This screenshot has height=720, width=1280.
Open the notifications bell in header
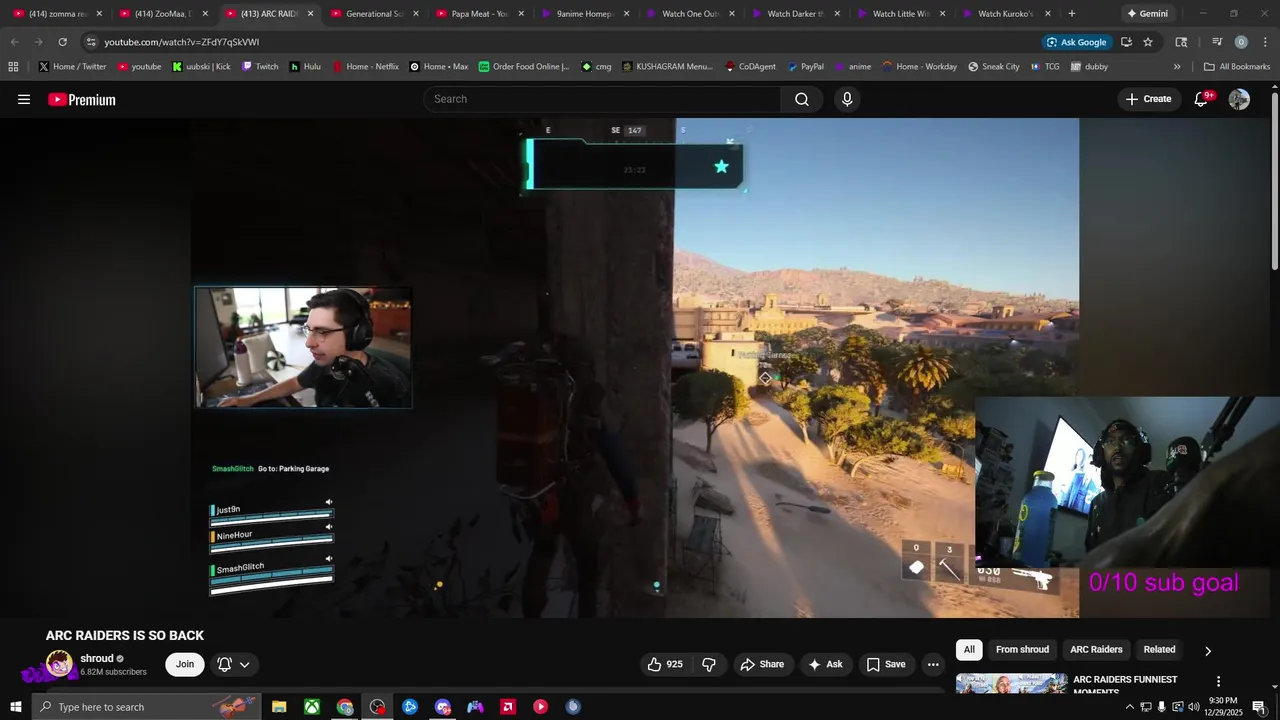(x=1202, y=99)
